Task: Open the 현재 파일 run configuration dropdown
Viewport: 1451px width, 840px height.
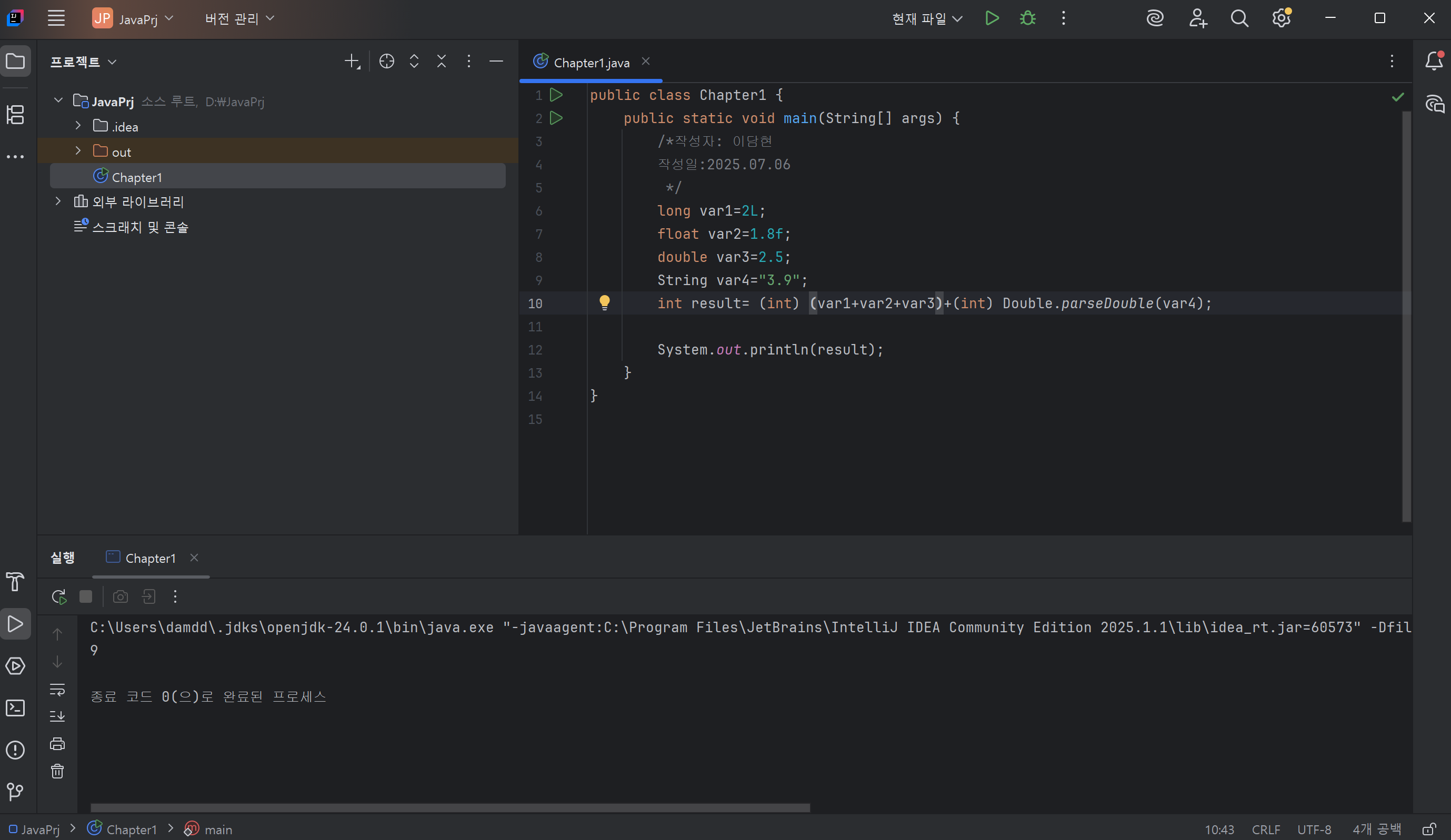Action: click(926, 18)
